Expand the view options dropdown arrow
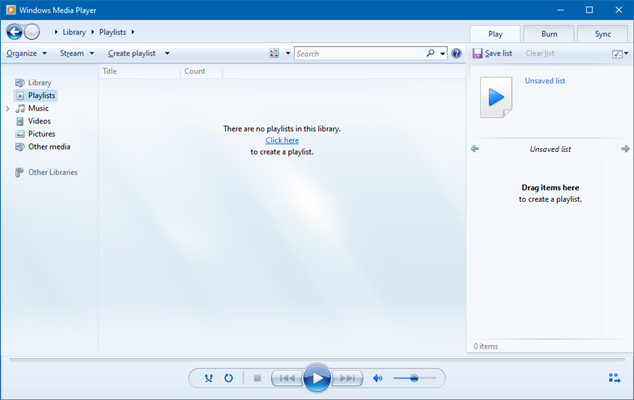 click(x=288, y=53)
